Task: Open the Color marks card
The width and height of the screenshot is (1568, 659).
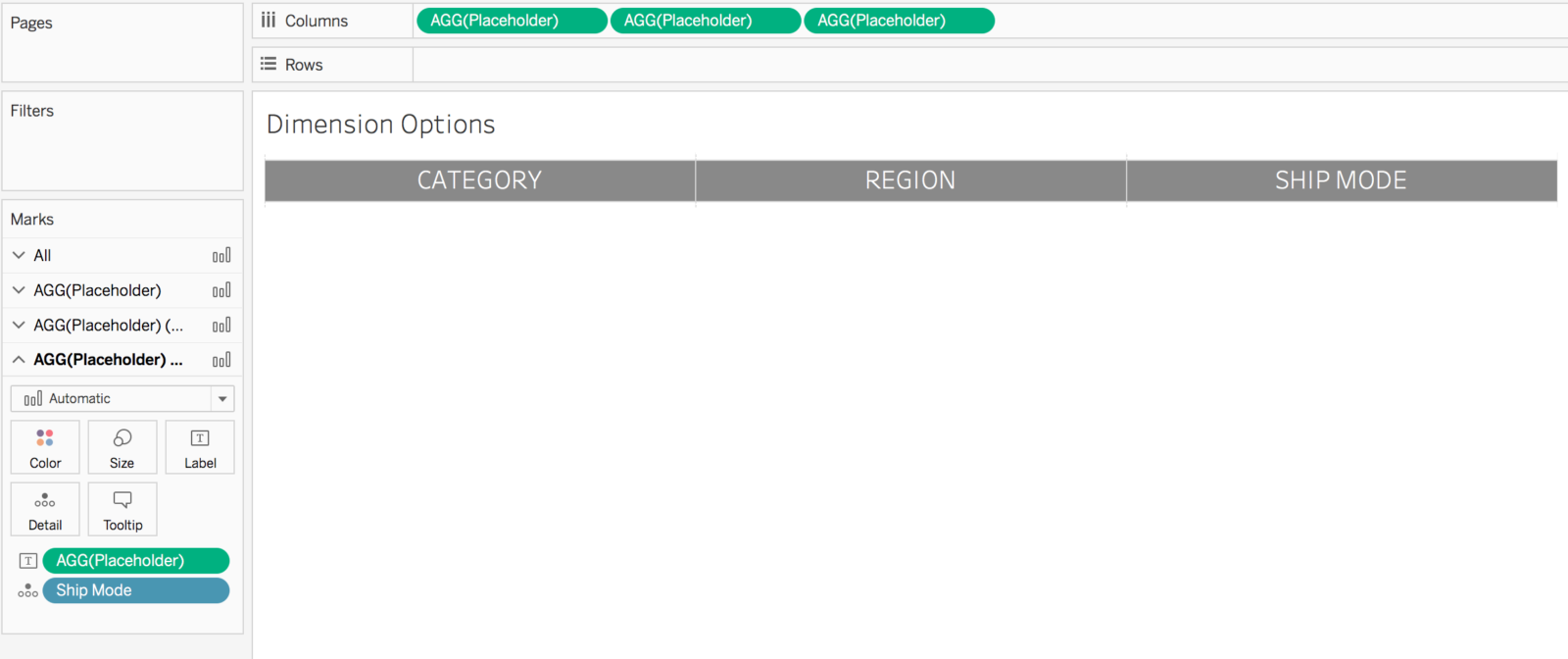Action: (x=45, y=447)
